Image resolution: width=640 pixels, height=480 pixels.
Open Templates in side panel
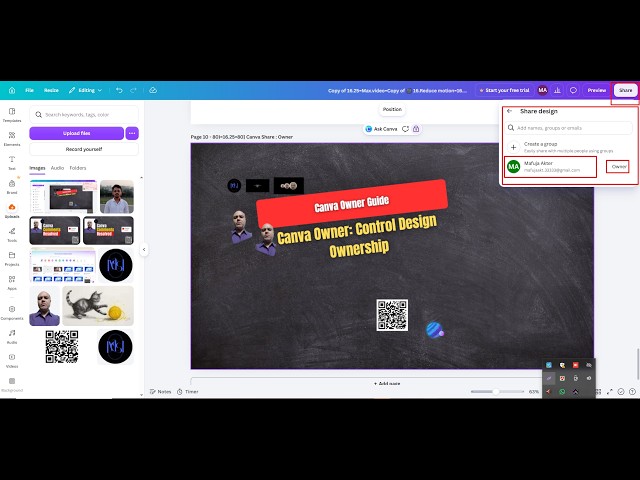click(12, 115)
